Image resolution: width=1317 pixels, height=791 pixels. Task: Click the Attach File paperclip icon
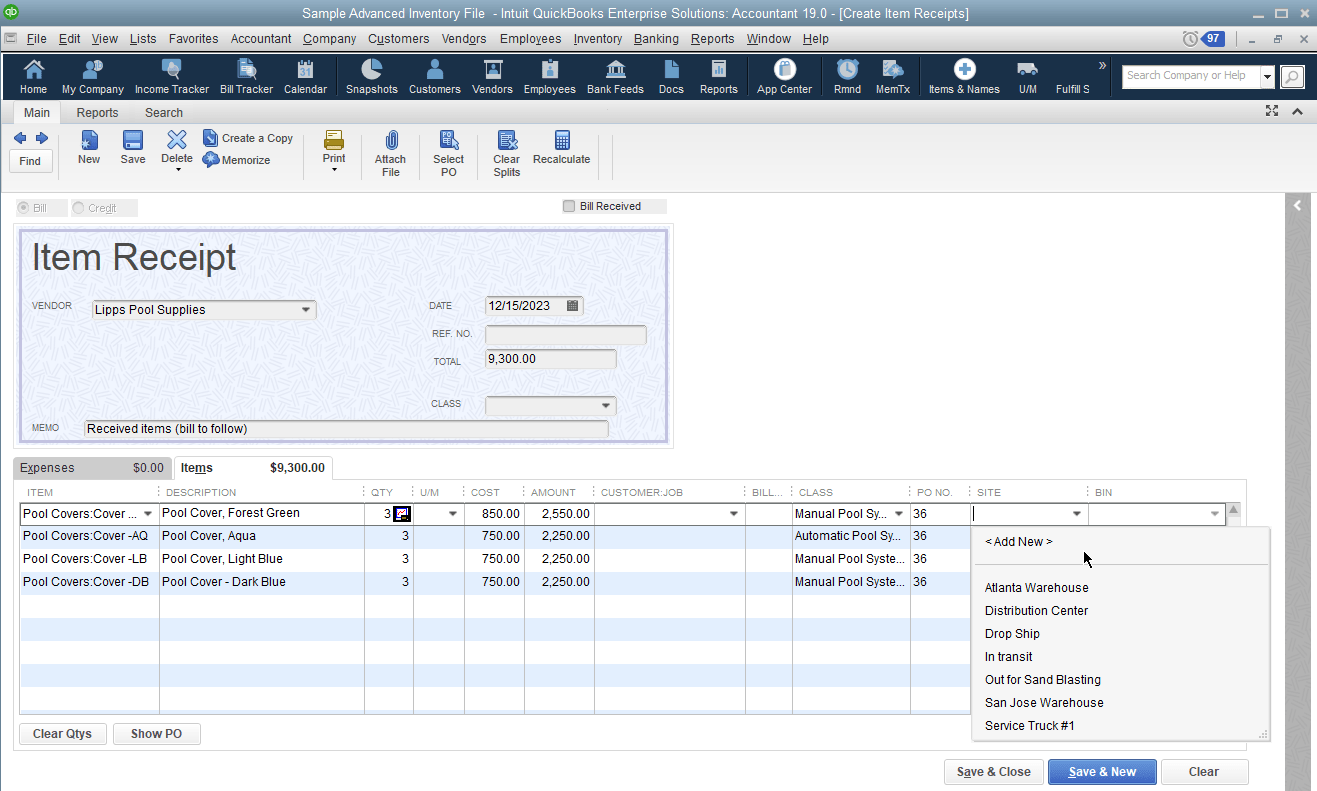tap(391, 154)
